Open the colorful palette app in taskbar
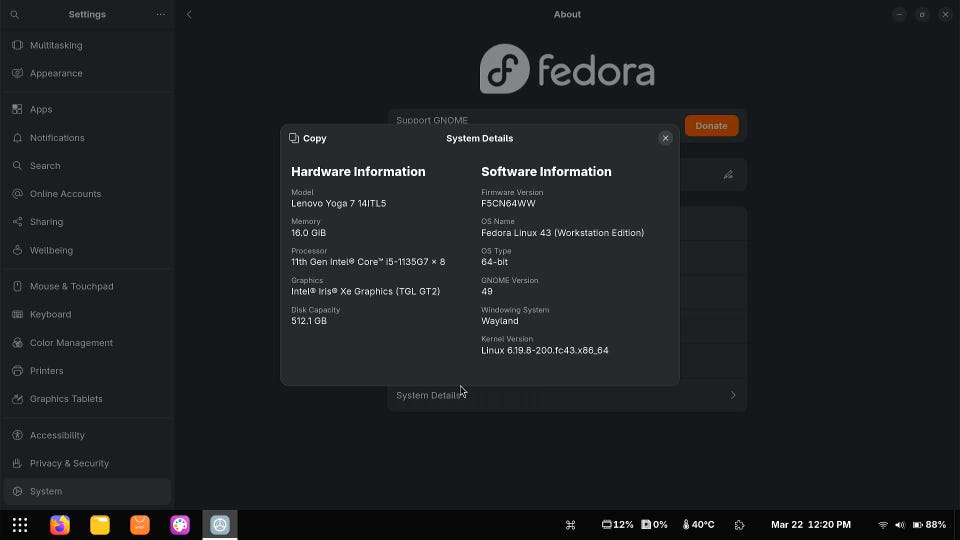The width and height of the screenshot is (960, 540). [x=180, y=525]
